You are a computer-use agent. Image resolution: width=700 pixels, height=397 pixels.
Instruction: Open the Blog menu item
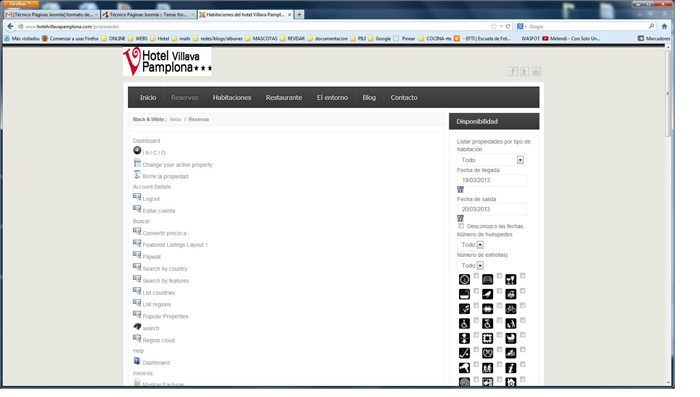click(369, 97)
